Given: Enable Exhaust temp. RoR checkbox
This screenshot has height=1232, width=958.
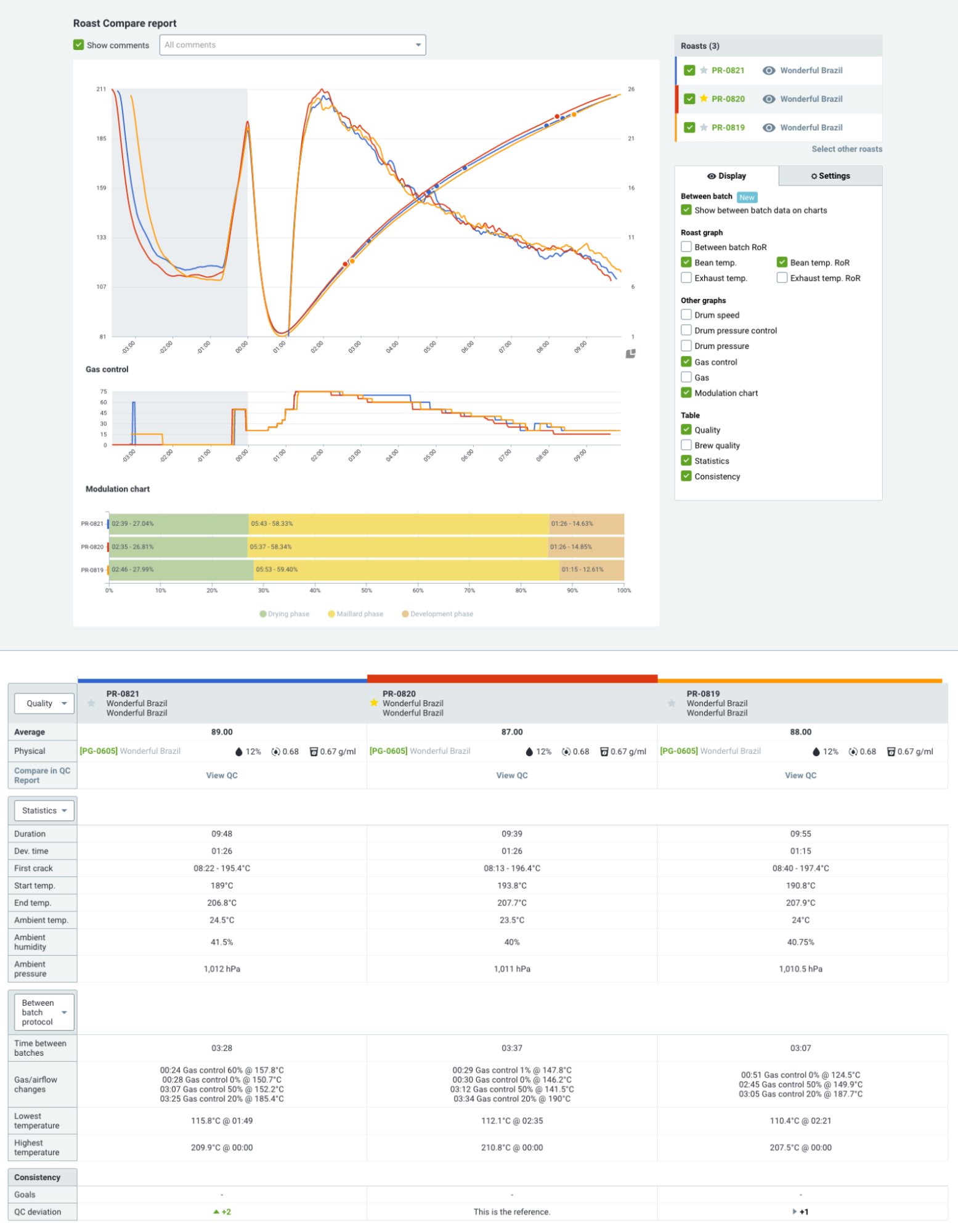Looking at the screenshot, I should click(x=782, y=278).
